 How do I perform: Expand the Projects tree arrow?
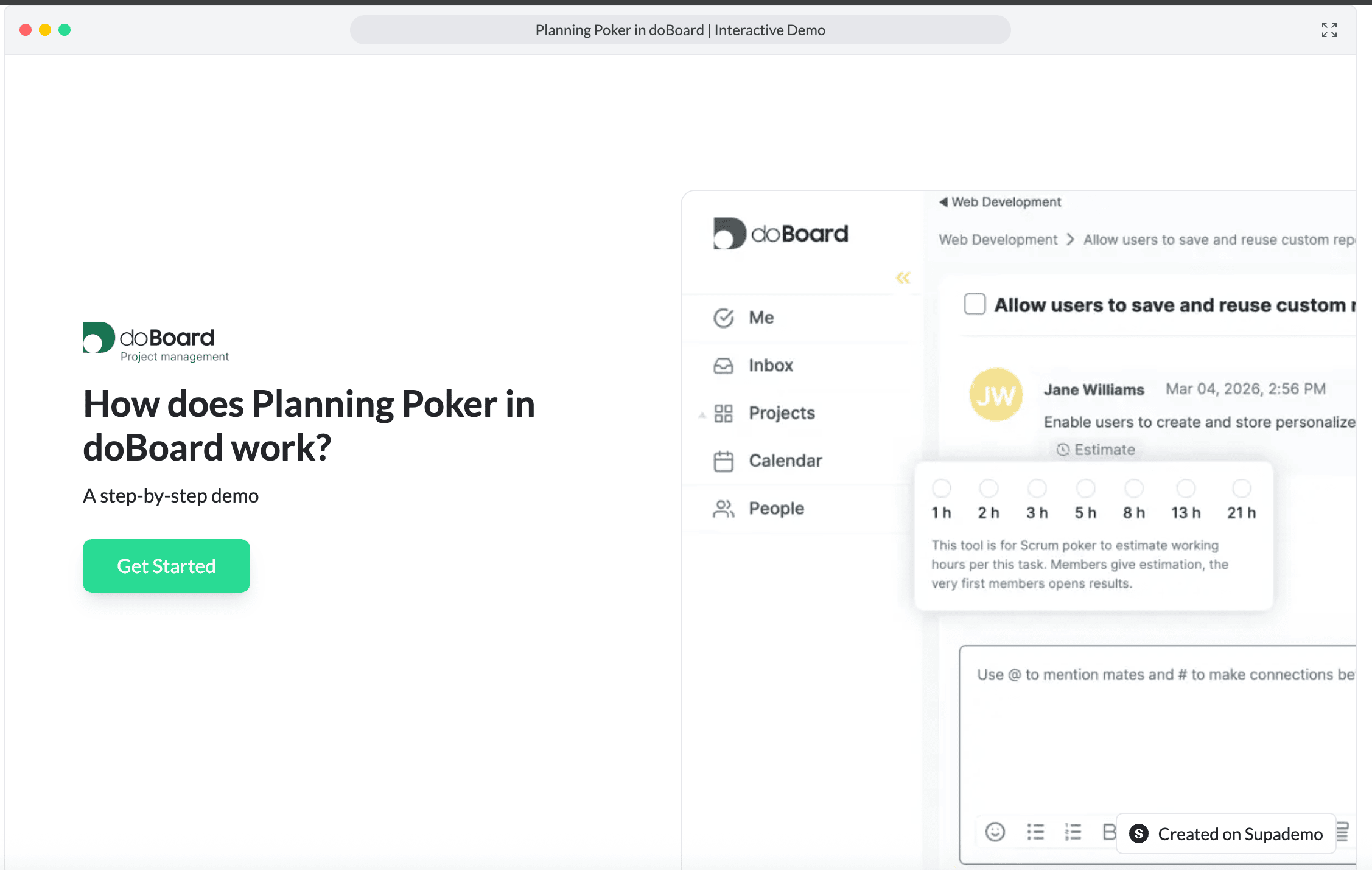click(702, 415)
